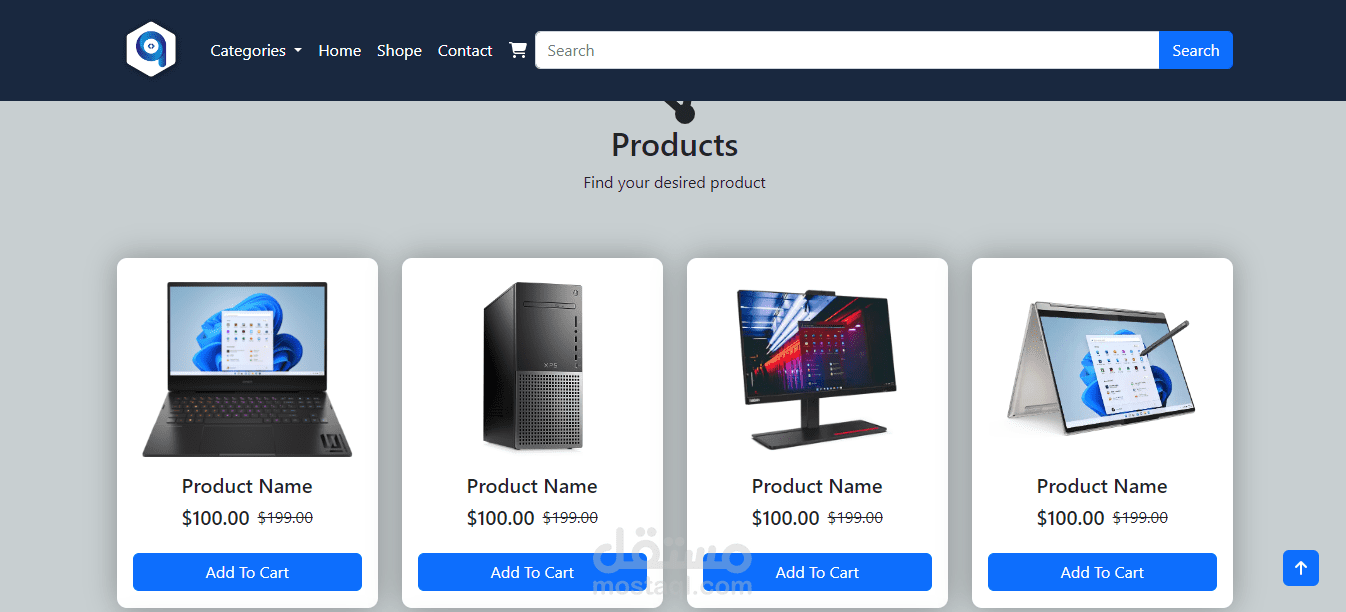Screen dimensions: 1346x612
Task: Open the Shope menu item
Action: pyautogui.click(x=399, y=50)
